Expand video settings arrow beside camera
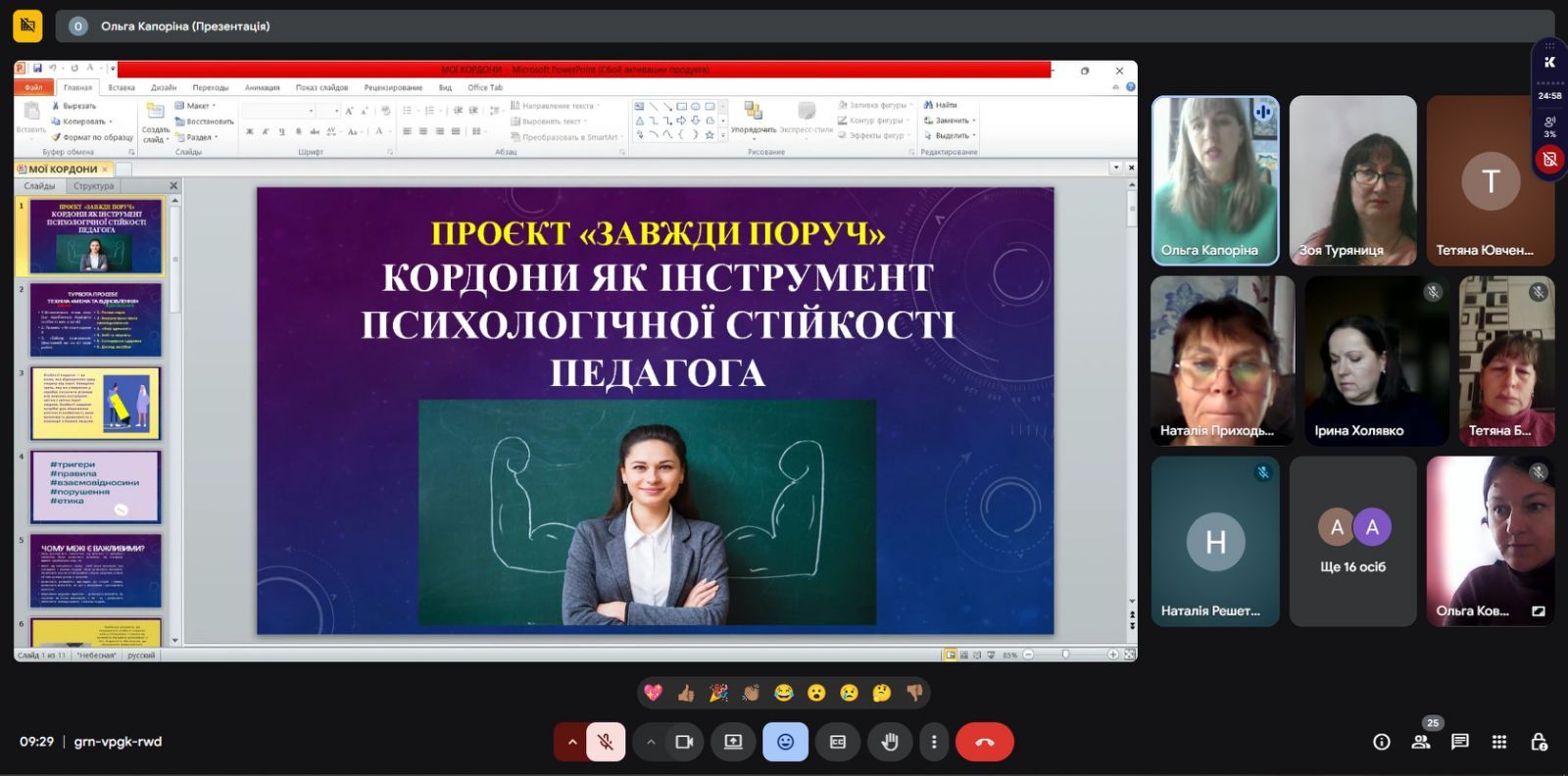The height and width of the screenshot is (776, 1568). 650,742
